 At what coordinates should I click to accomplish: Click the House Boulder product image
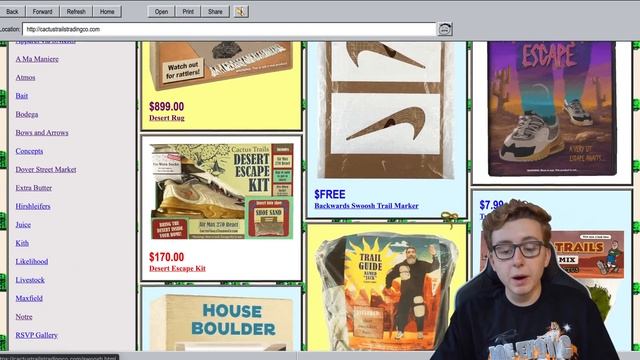click(x=221, y=322)
